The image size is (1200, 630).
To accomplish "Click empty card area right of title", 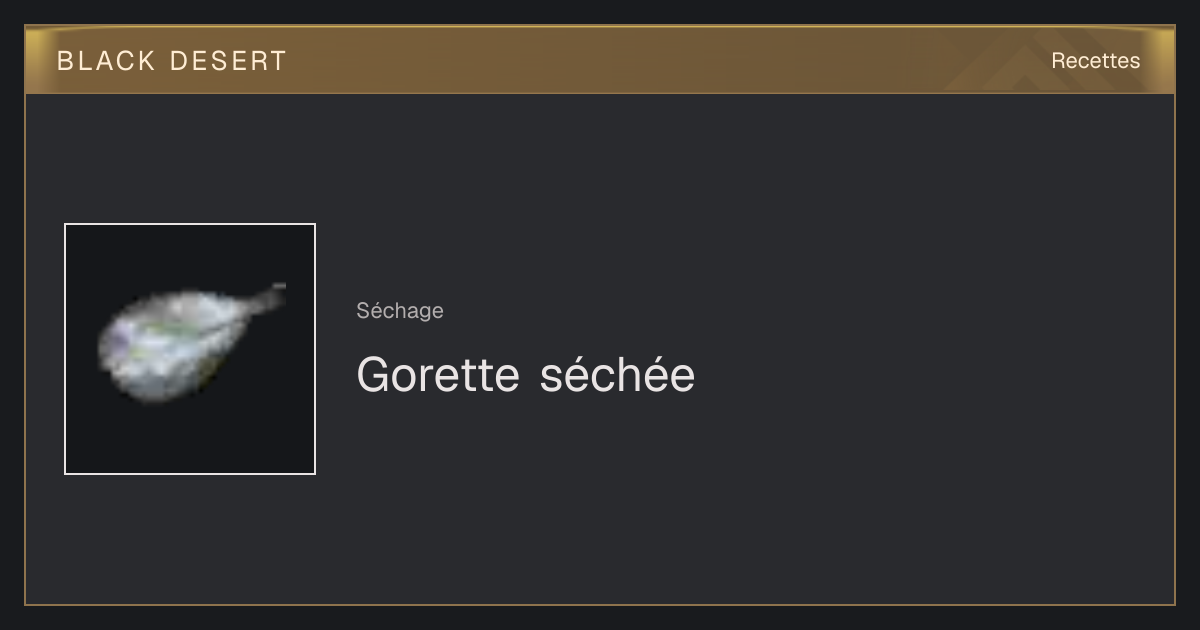I will [930, 375].
